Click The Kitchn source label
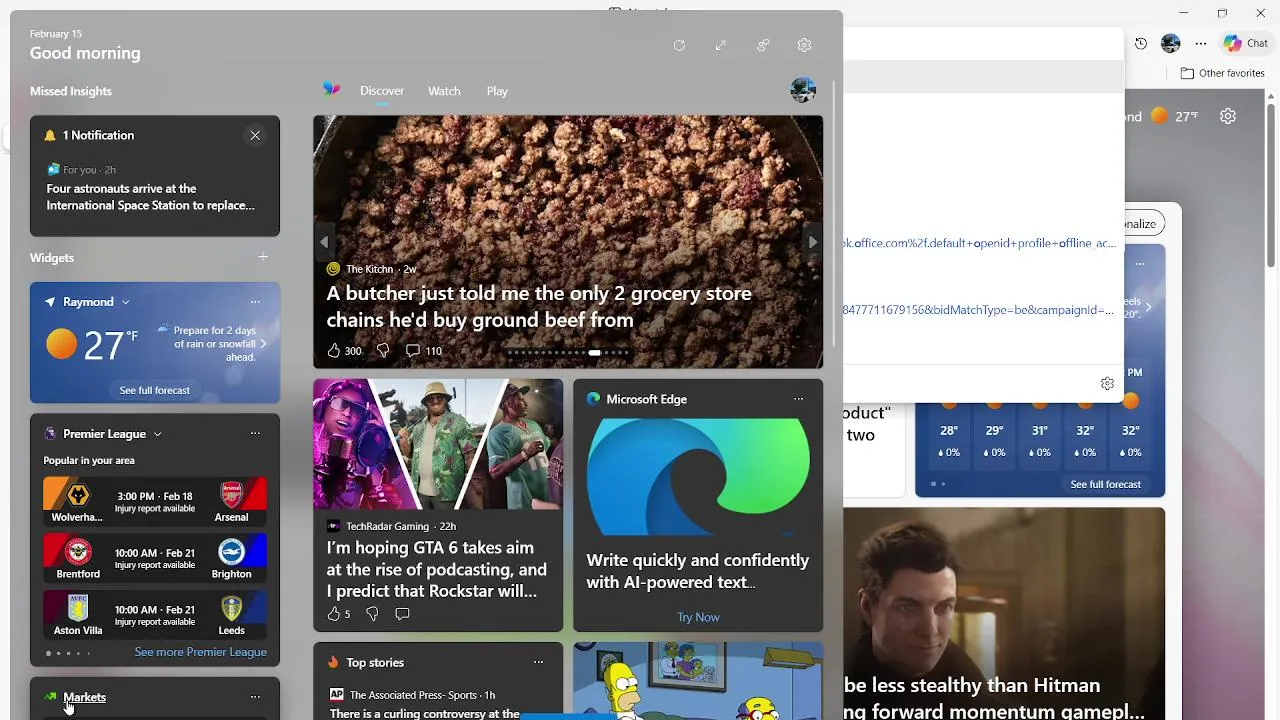The height and width of the screenshot is (720, 1280). (x=369, y=269)
